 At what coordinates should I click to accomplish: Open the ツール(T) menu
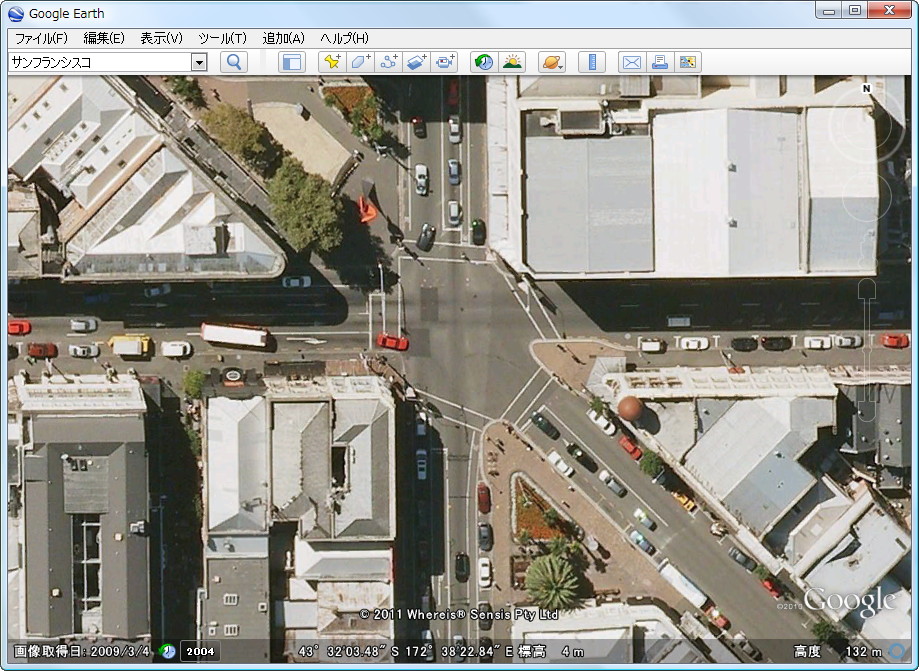pos(223,39)
